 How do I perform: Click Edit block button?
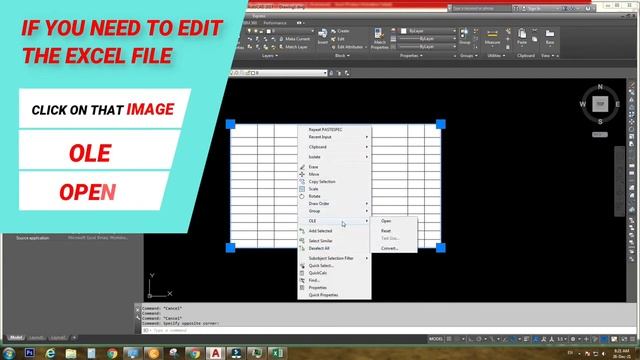(x=338, y=39)
